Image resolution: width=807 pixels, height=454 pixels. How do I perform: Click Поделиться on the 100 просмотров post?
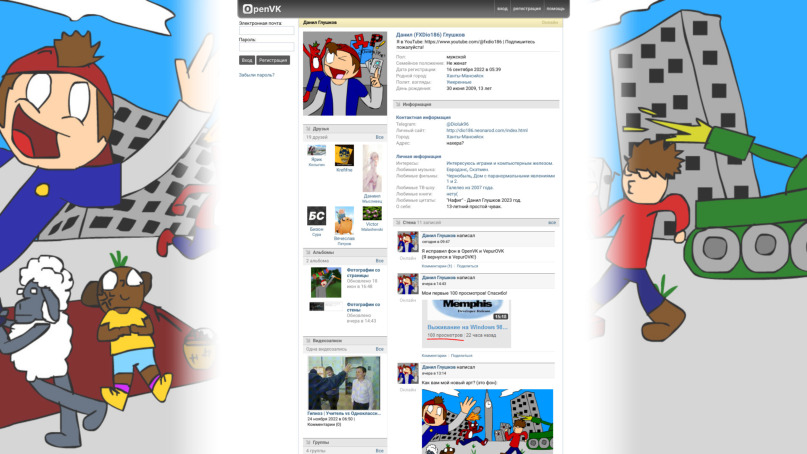point(462,356)
